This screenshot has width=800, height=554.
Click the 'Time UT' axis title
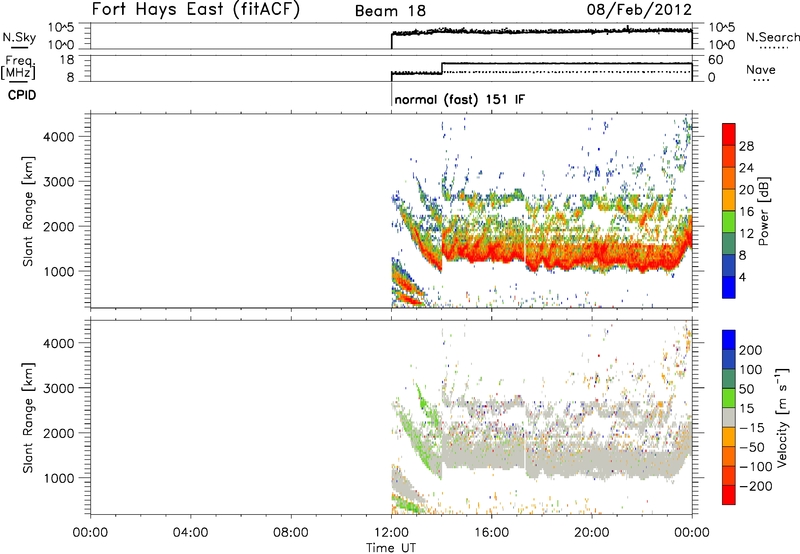click(x=391, y=548)
